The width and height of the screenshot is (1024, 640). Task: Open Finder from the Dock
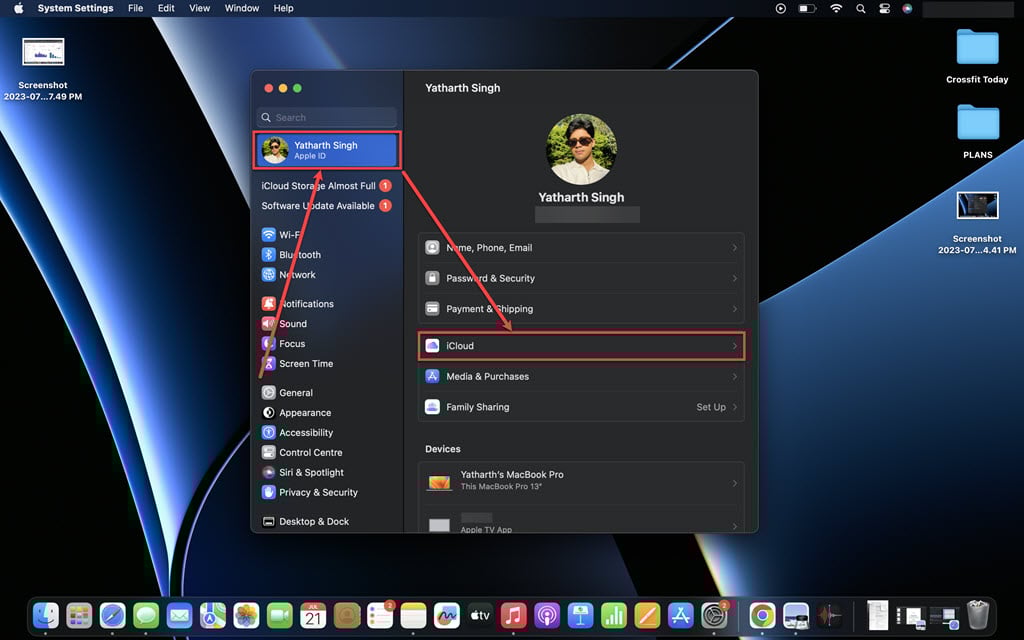46,615
